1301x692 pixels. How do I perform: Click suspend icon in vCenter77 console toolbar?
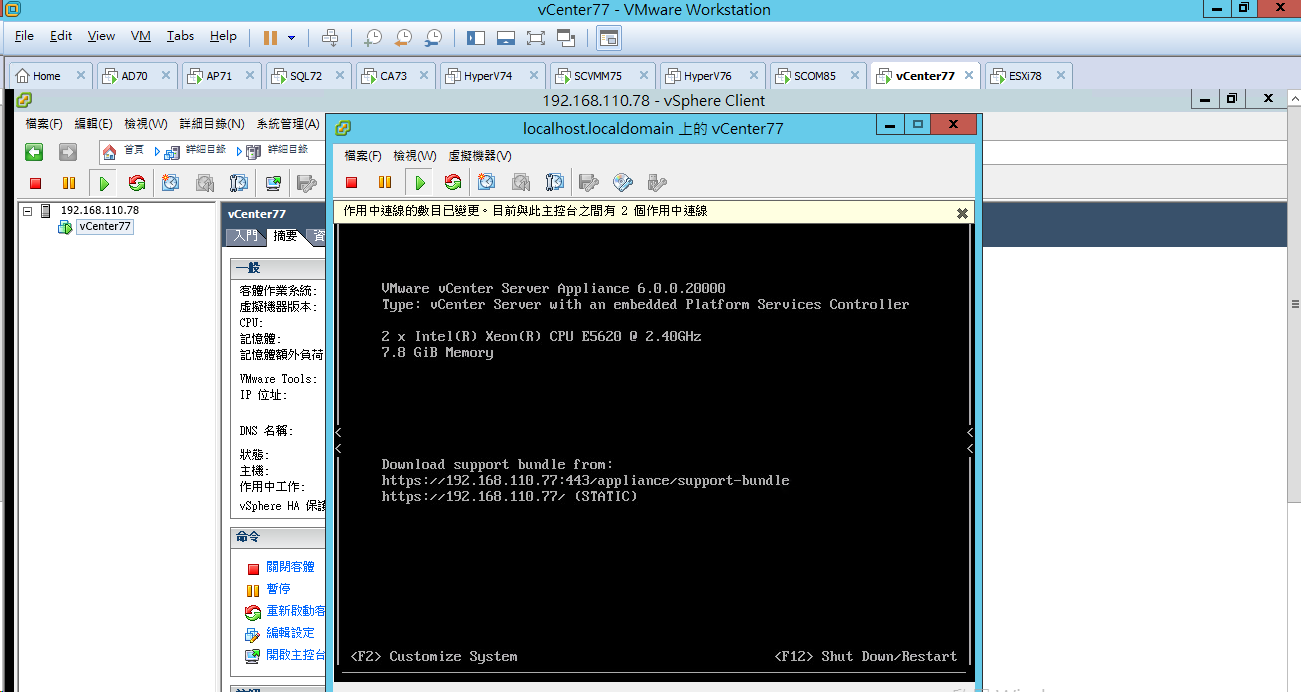coord(385,182)
